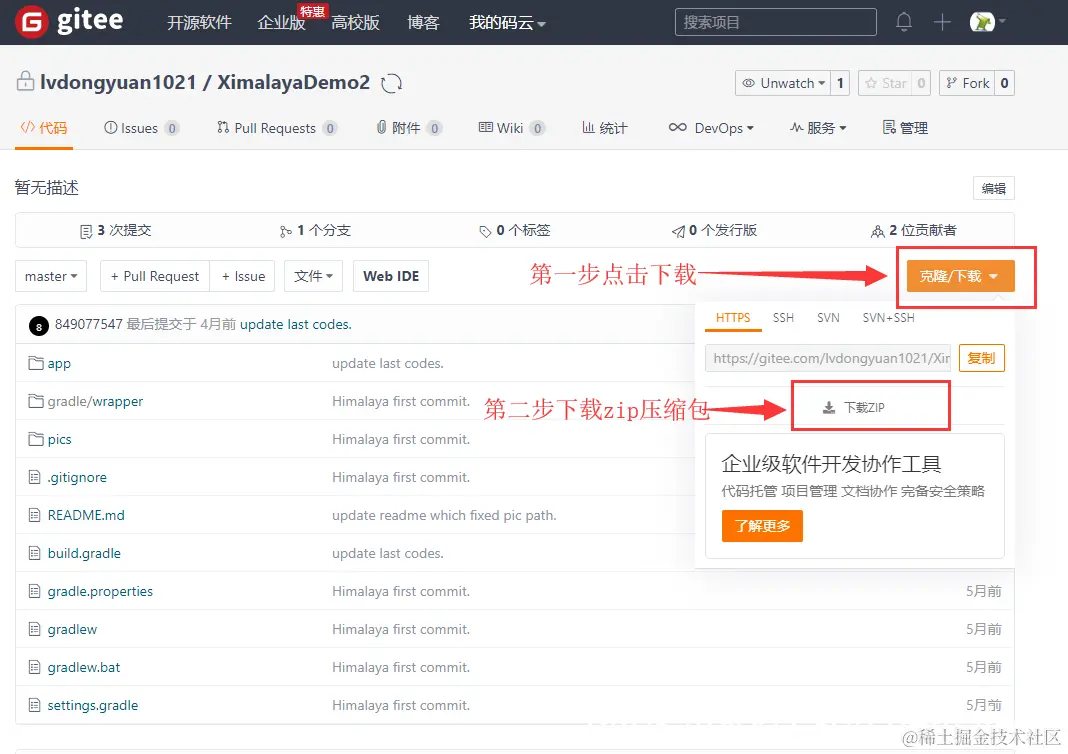Click the 克隆/下载 clone download button

tap(960, 276)
